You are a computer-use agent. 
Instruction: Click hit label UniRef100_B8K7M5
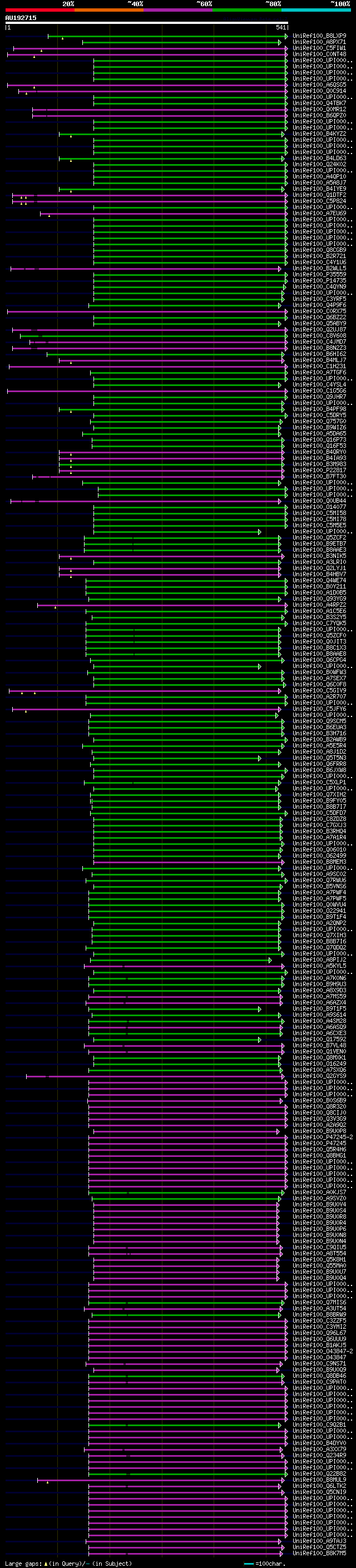click(x=319, y=1554)
